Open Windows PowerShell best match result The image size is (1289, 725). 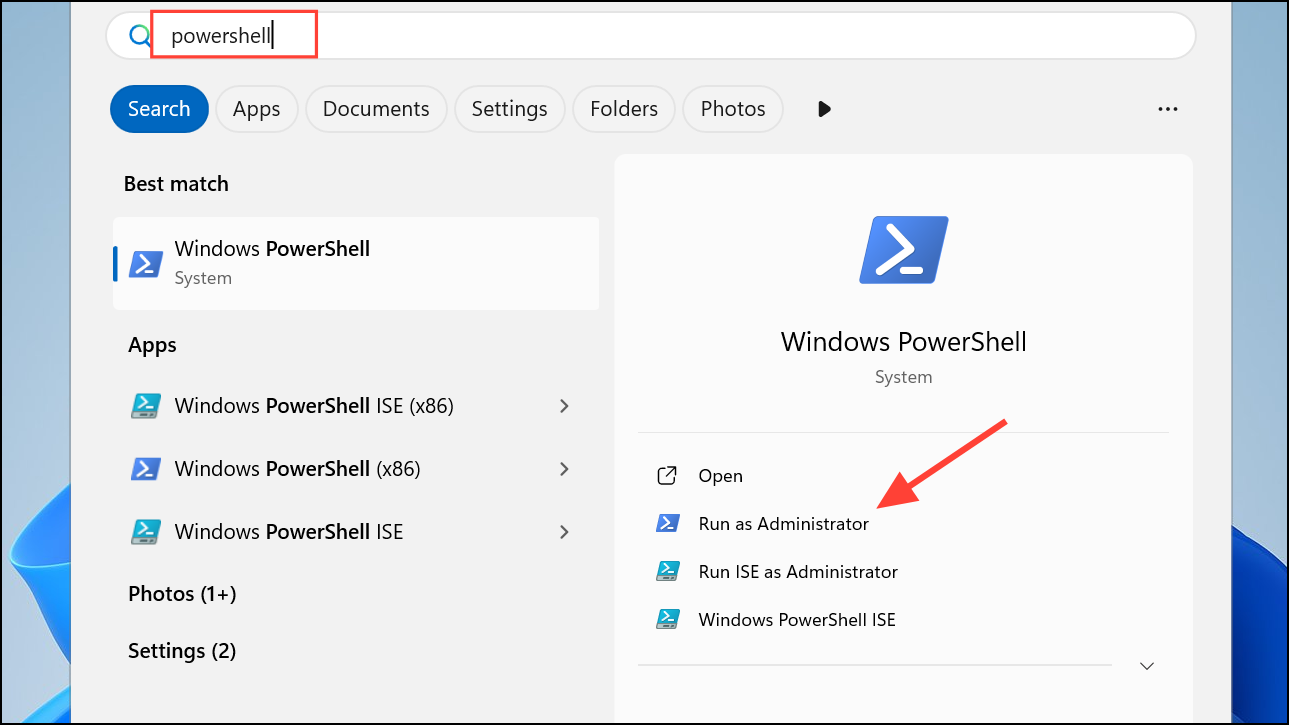pyautogui.click(x=356, y=263)
